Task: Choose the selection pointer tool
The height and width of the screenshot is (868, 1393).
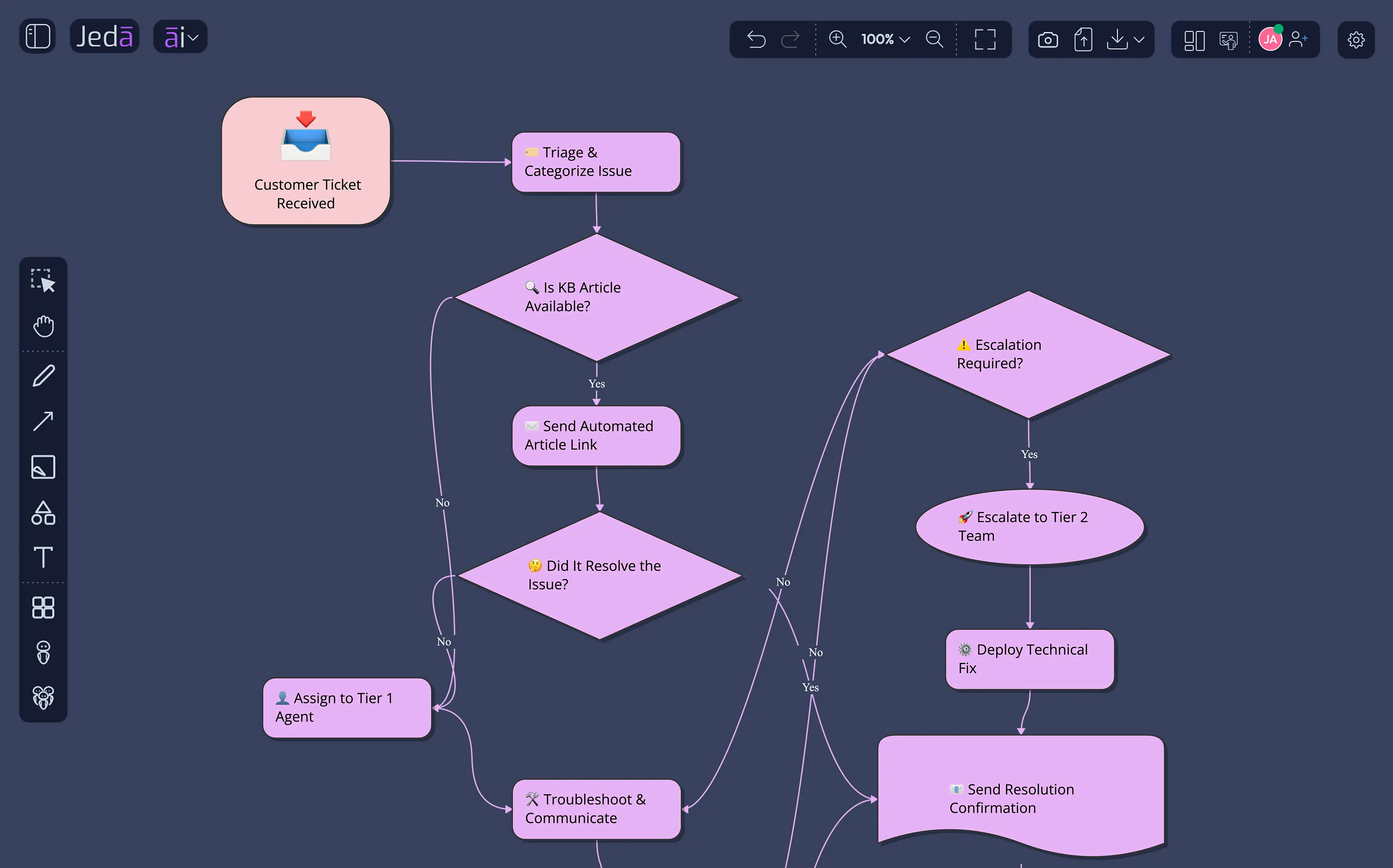Action: [43, 281]
